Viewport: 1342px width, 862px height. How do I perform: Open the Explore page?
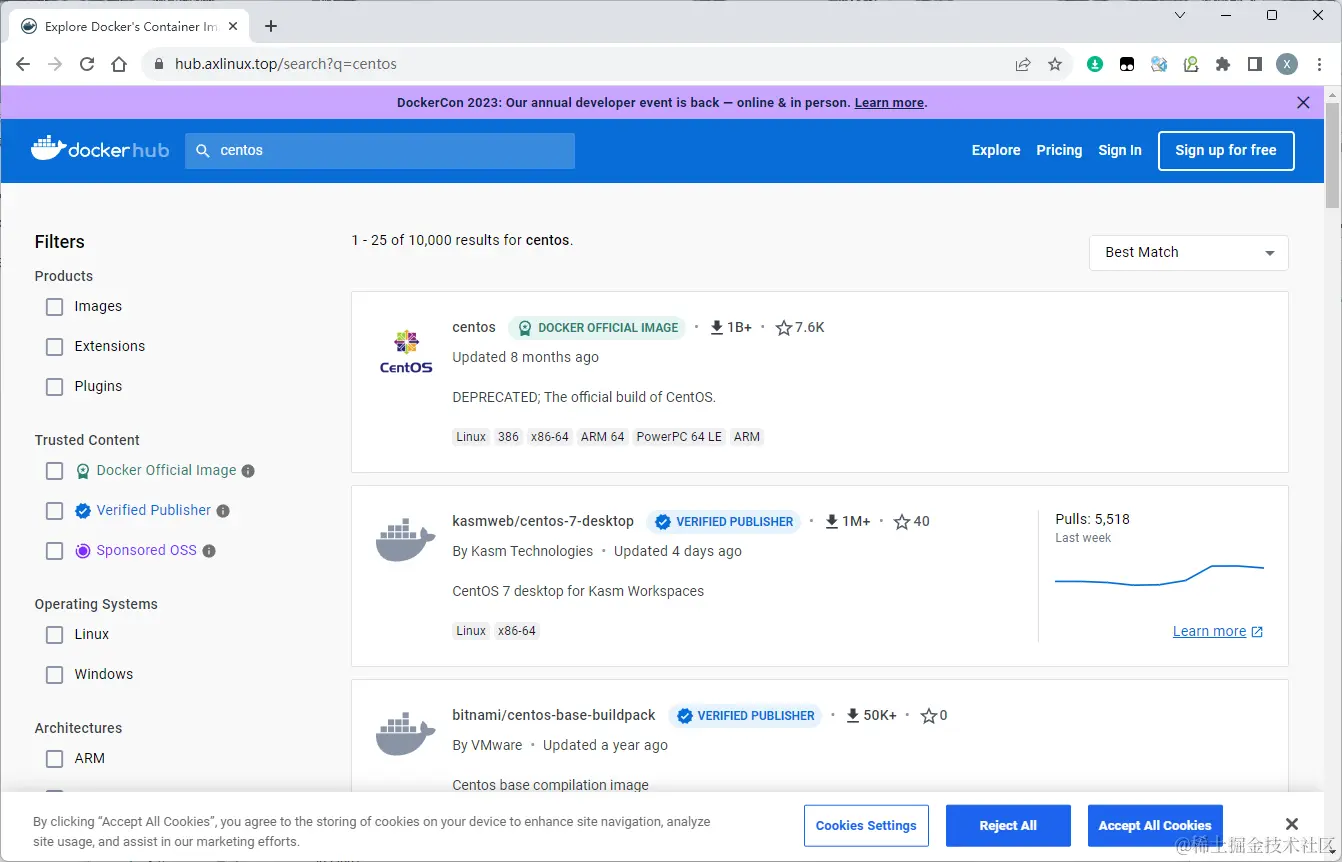pyautogui.click(x=996, y=150)
